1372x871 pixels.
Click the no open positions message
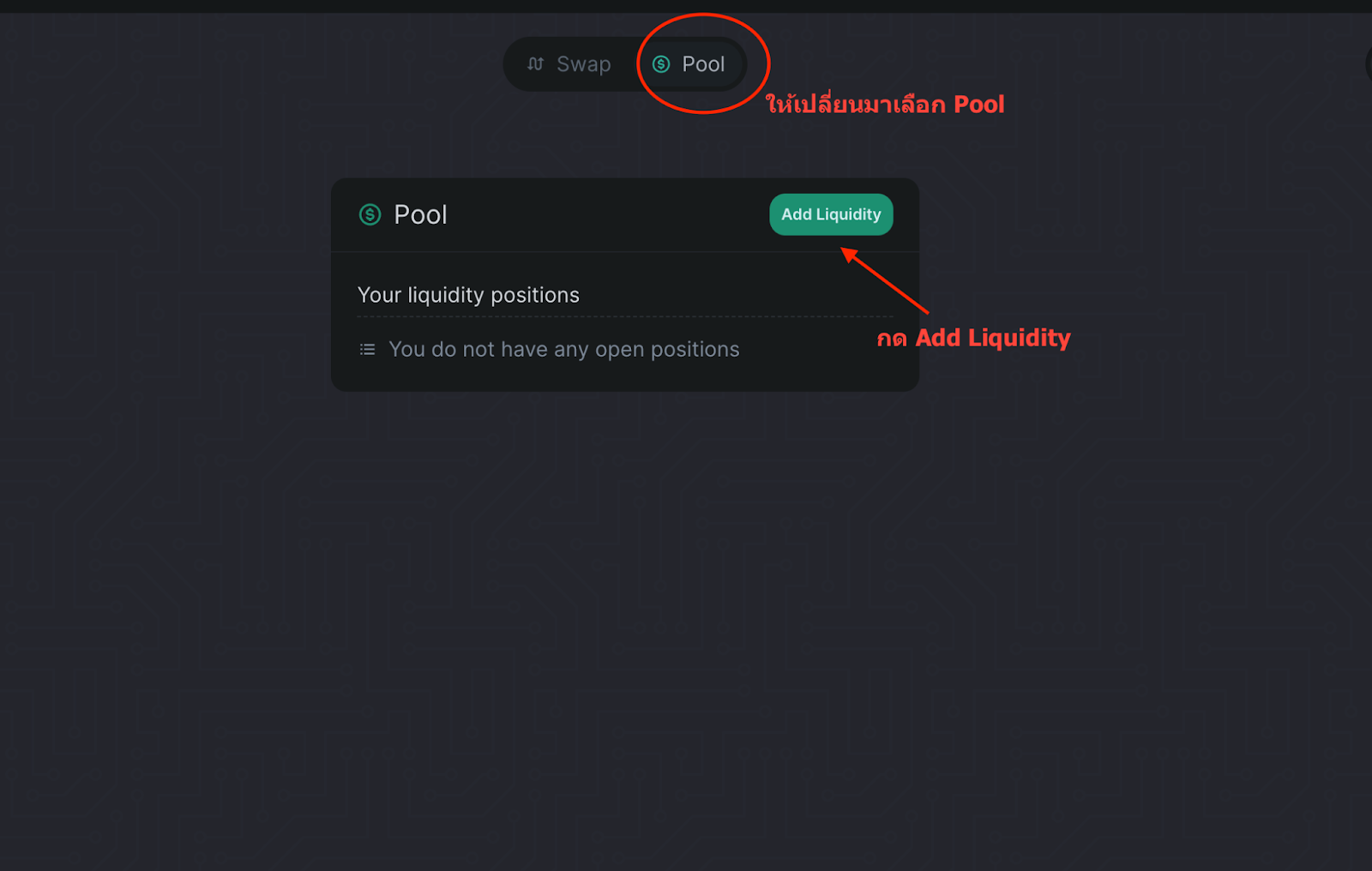point(563,350)
